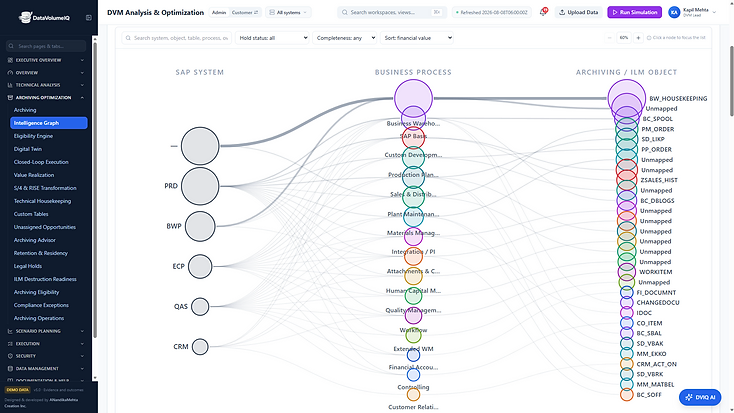This screenshot has width=734, height=413.
Task: Click the BC_SOFF object node circle
Action: point(627,395)
